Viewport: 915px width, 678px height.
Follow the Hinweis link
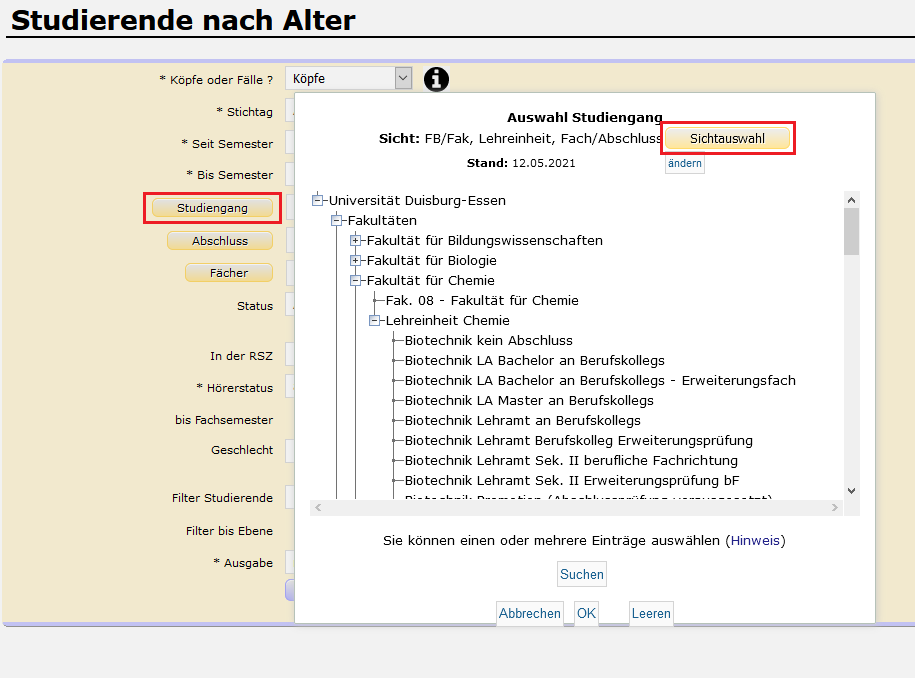pyautogui.click(x=755, y=540)
